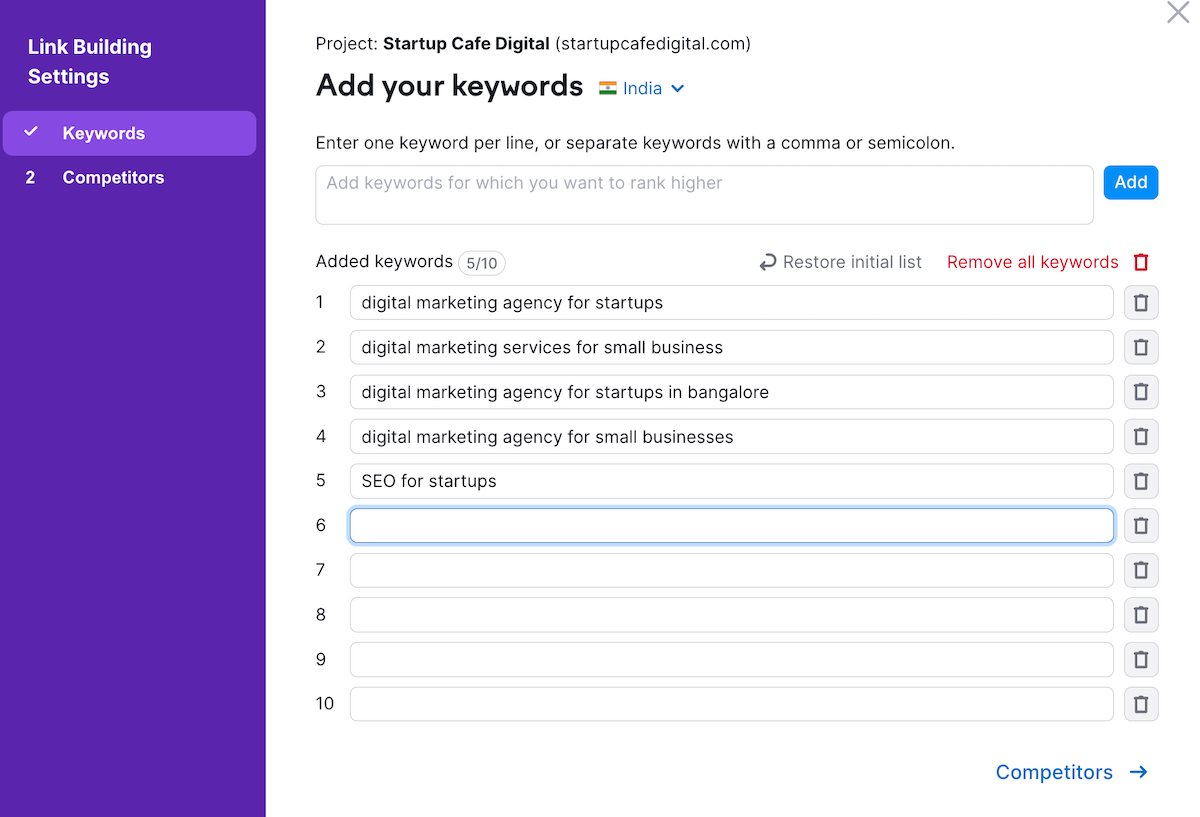
Task: Click the red trash icon to remove all keywords
Action: 1141,262
